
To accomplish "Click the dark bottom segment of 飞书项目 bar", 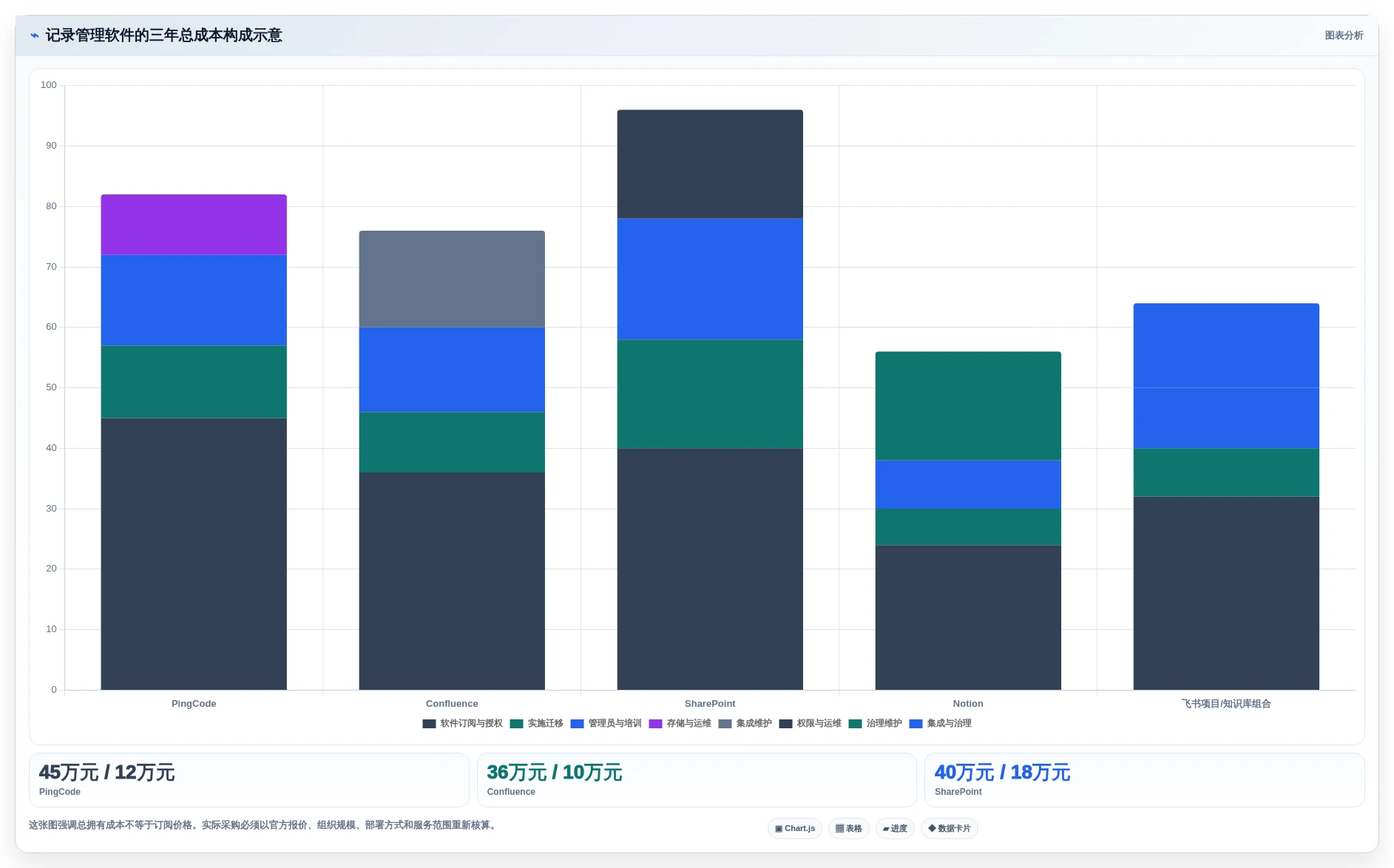I will (x=1226, y=593).
